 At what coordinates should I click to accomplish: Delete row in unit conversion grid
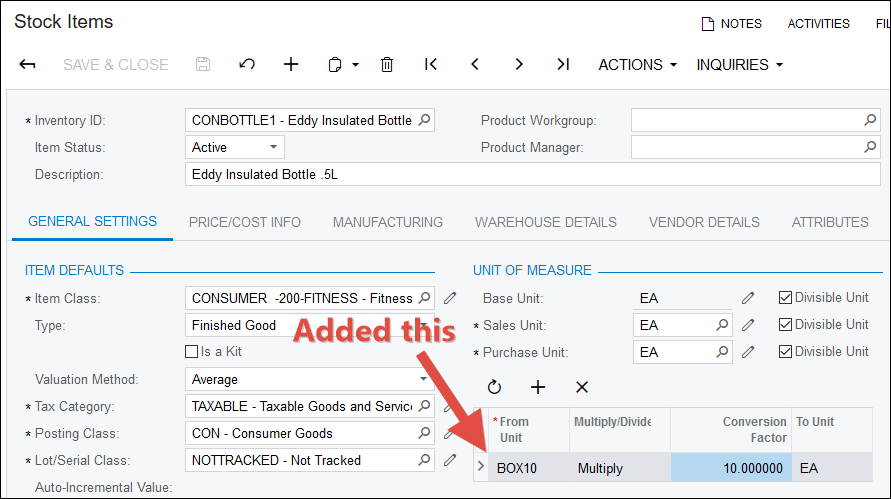(x=582, y=387)
